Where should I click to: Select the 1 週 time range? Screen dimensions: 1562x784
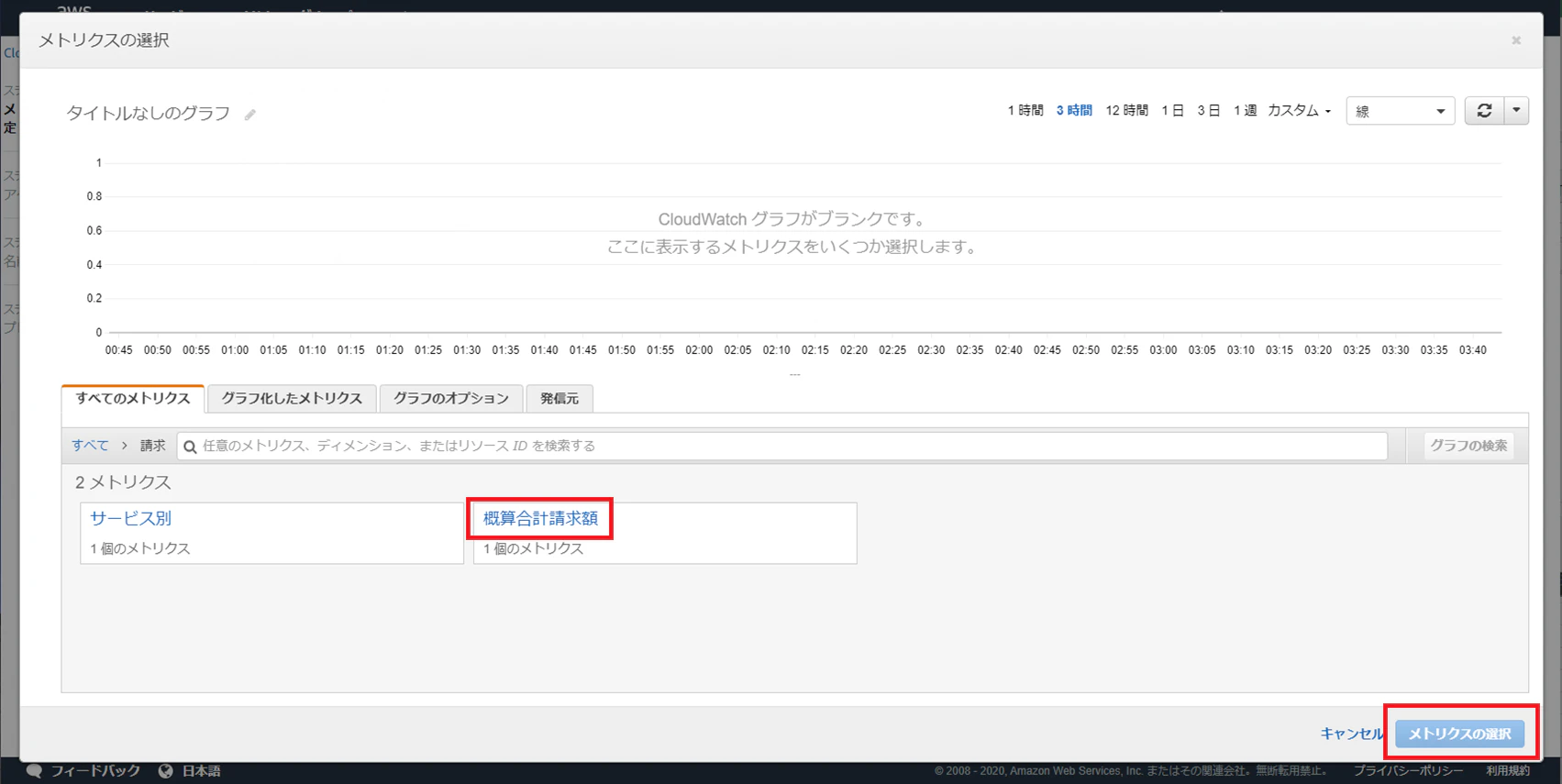(x=1245, y=110)
